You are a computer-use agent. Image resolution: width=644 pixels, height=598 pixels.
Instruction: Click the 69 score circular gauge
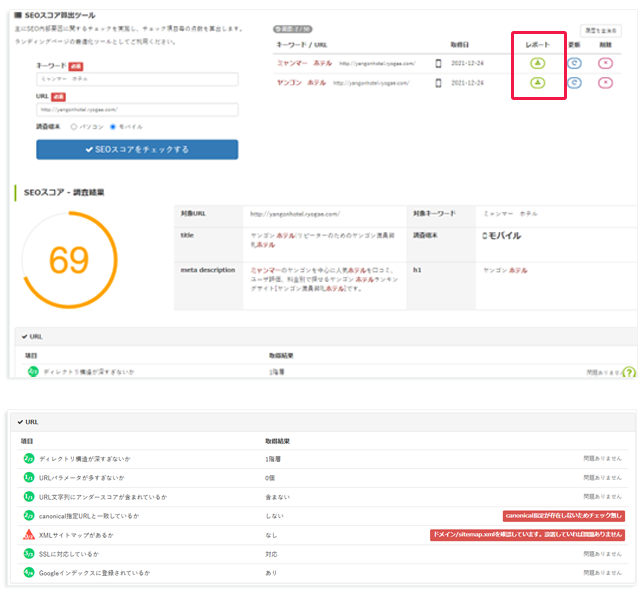(69, 260)
